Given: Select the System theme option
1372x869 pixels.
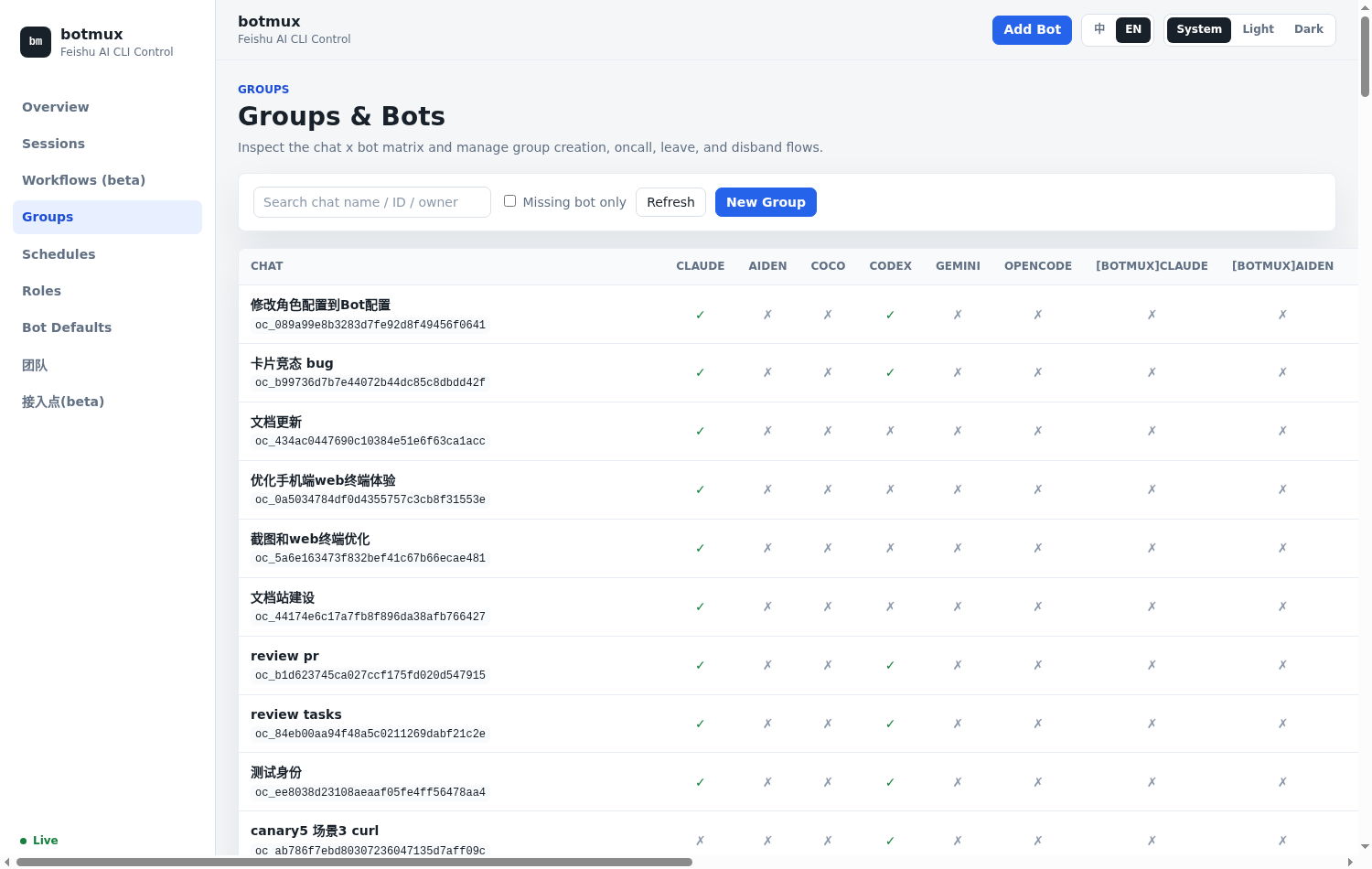Looking at the screenshot, I should point(1199,29).
